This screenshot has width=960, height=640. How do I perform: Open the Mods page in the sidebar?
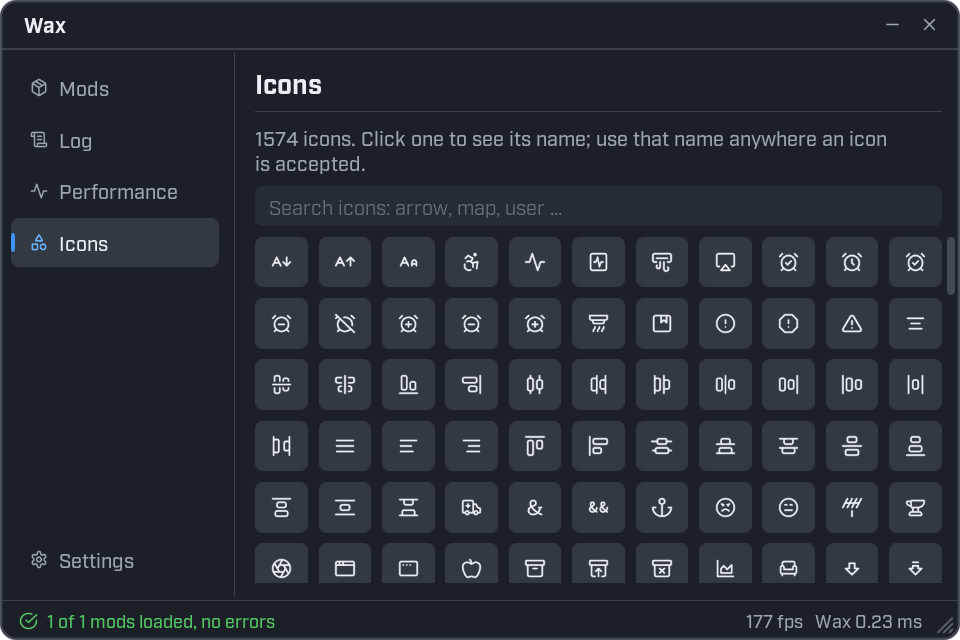click(x=114, y=89)
